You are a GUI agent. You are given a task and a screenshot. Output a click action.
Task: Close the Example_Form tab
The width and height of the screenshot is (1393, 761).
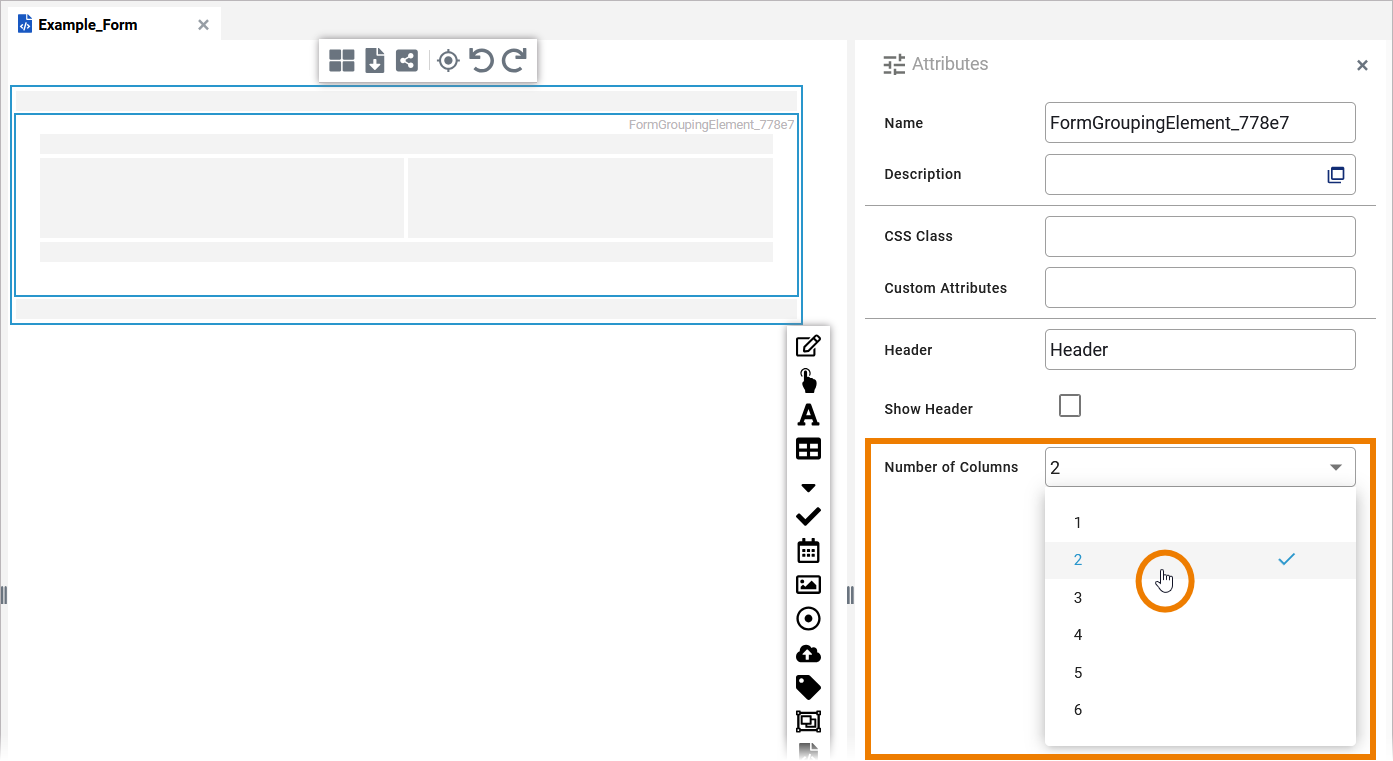[203, 25]
